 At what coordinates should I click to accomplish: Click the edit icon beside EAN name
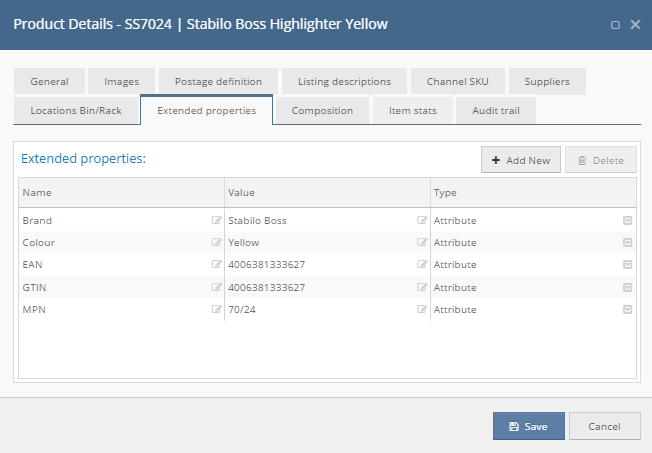[x=216, y=264]
